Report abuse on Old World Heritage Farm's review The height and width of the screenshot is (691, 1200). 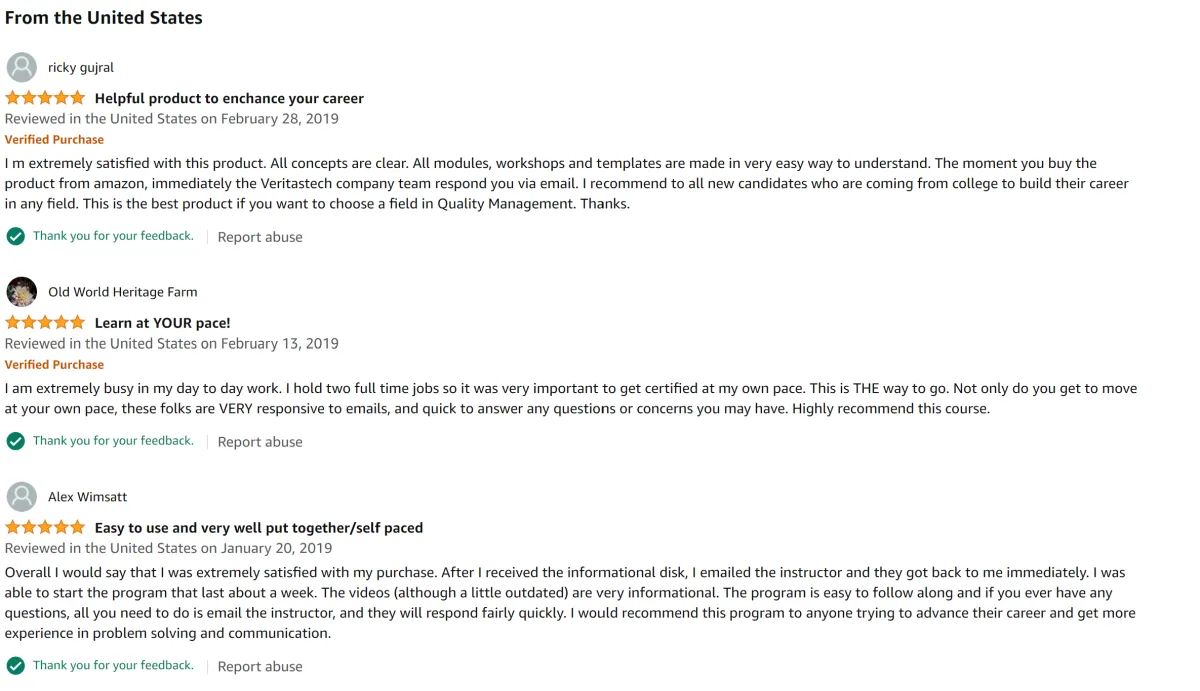[x=260, y=442]
